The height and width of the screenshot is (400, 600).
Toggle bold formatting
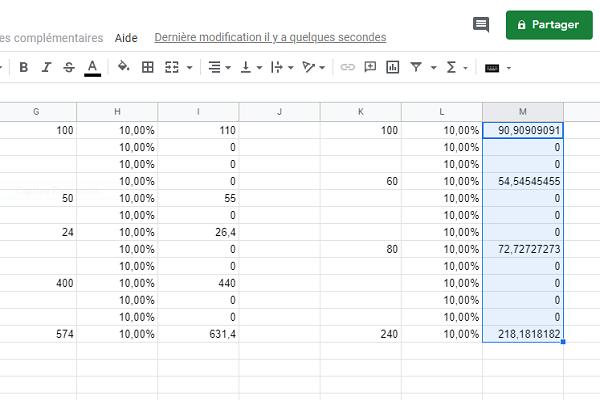click(x=23, y=68)
